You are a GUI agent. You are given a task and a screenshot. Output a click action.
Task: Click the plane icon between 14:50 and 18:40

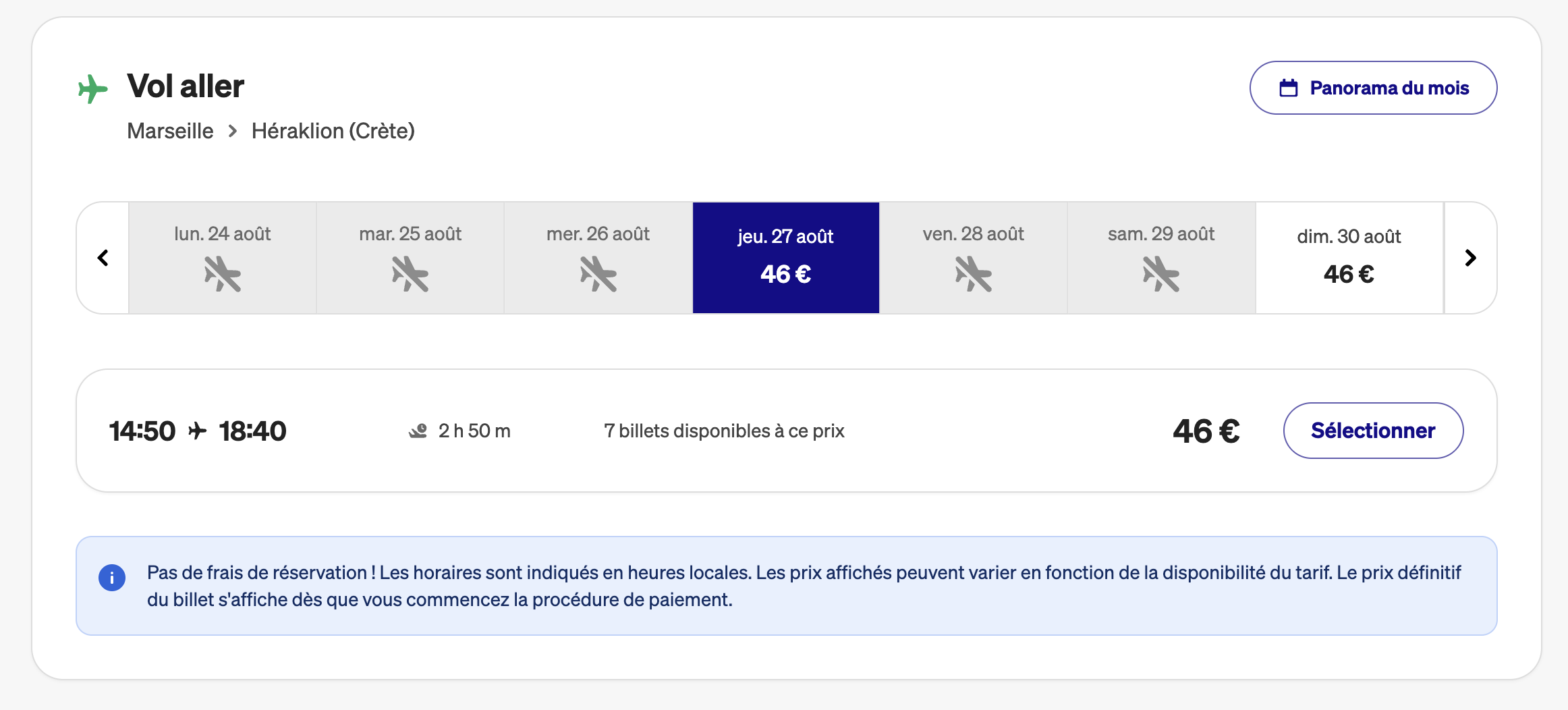(x=197, y=431)
